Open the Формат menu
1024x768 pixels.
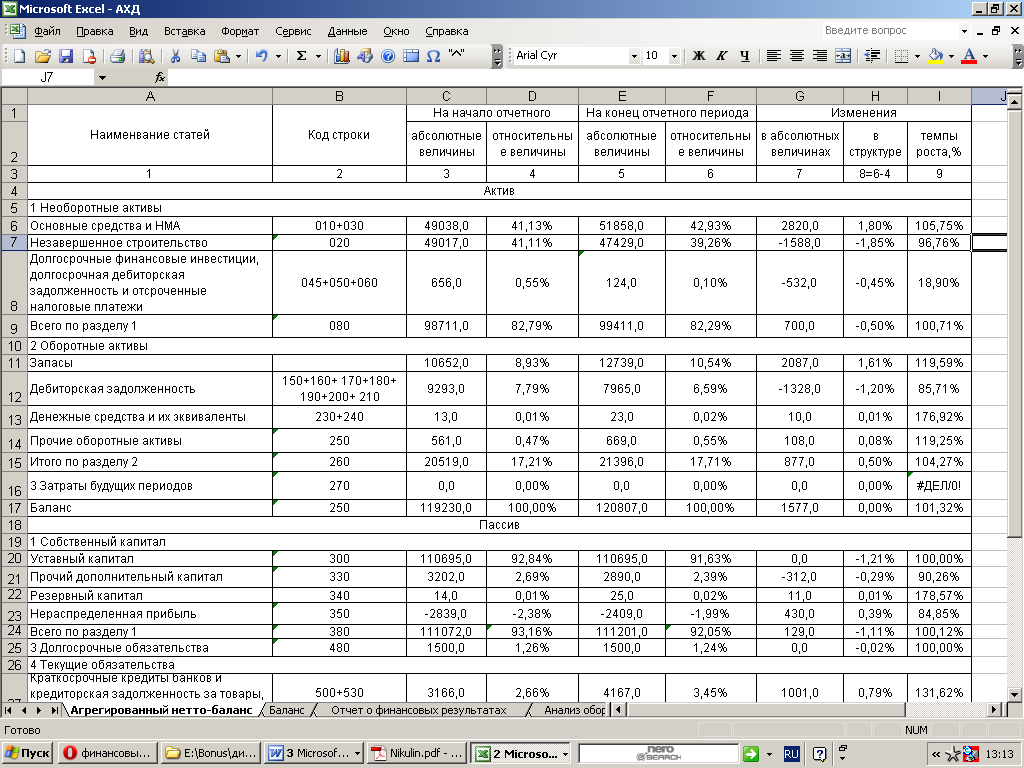click(x=240, y=31)
